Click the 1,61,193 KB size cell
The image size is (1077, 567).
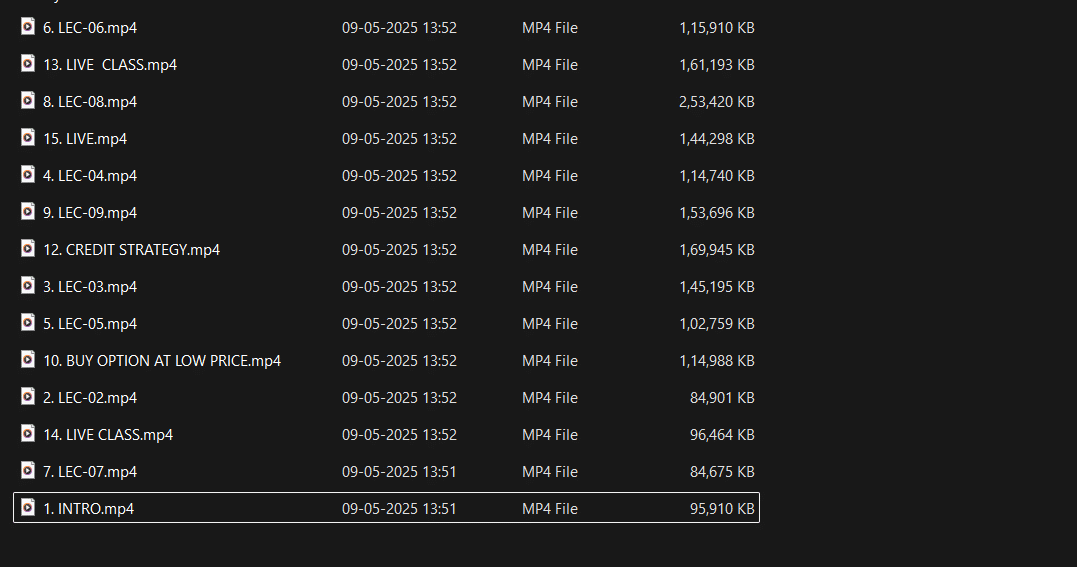click(x=716, y=65)
